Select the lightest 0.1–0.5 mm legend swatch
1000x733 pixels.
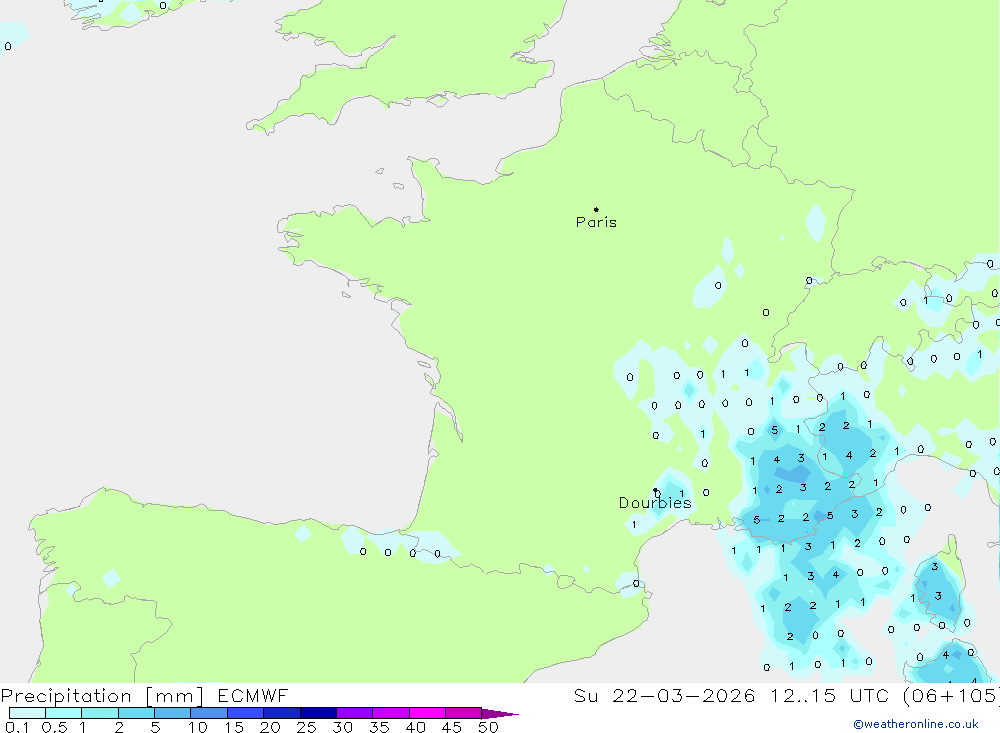coord(27,713)
